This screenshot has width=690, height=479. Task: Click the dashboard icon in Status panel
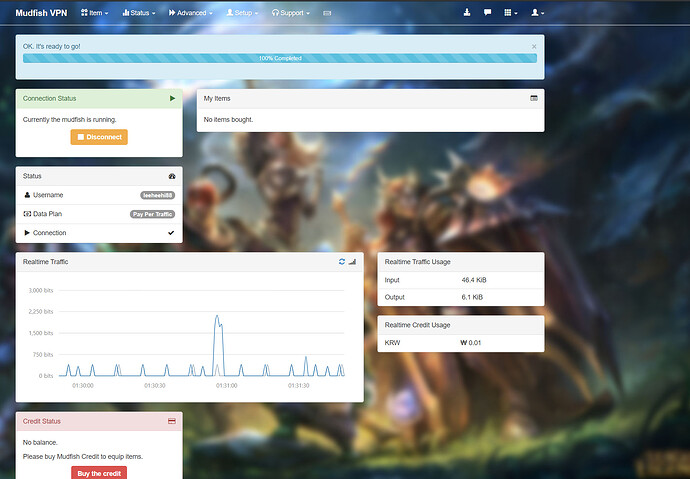pyautogui.click(x=172, y=176)
